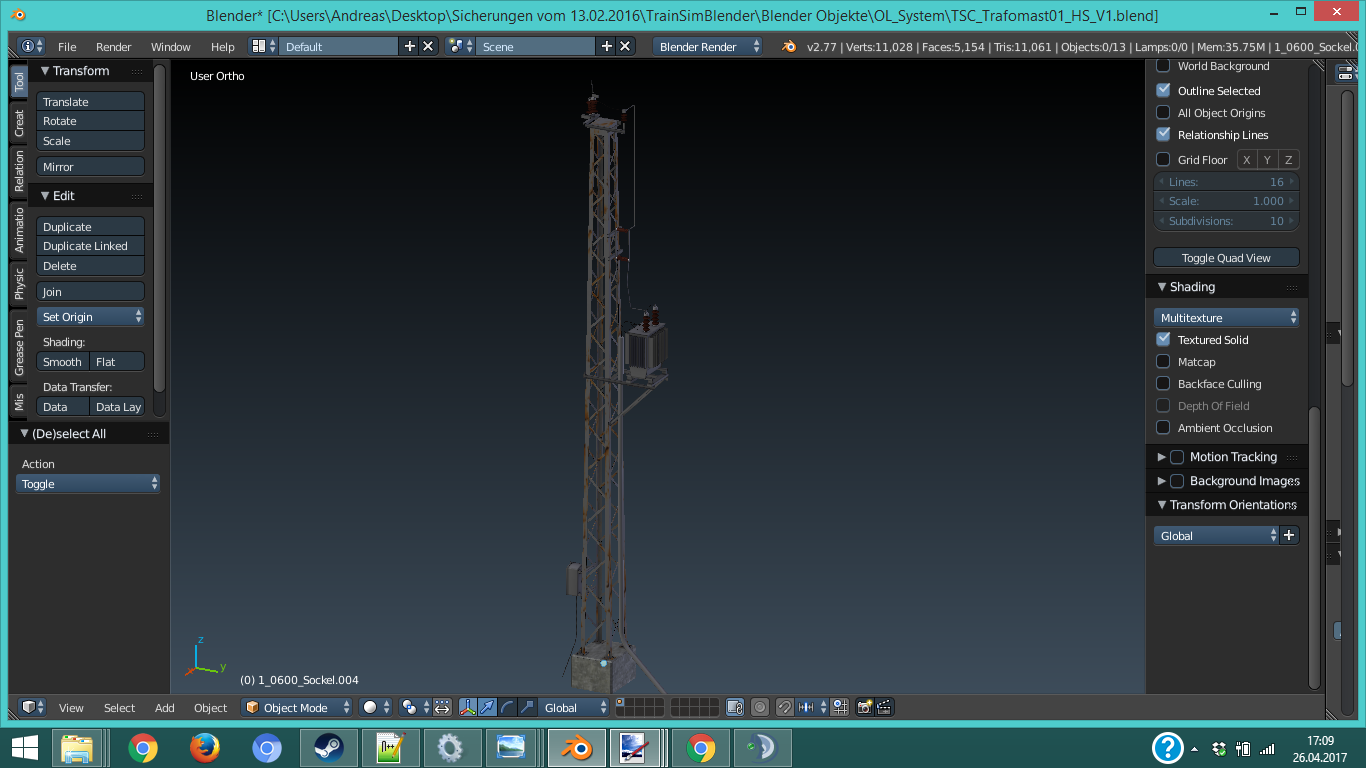The image size is (1366, 768).
Task: Open the Render menu
Action: coord(113,47)
